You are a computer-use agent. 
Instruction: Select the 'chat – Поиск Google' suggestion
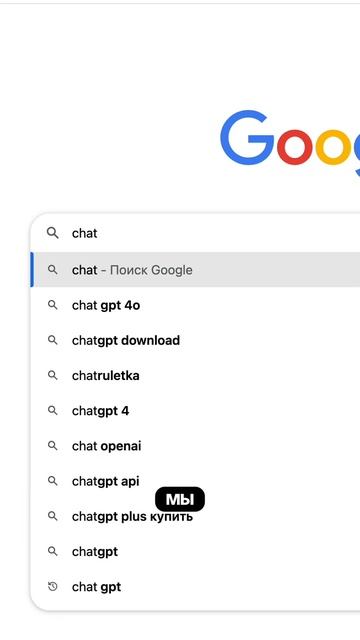pos(195,270)
